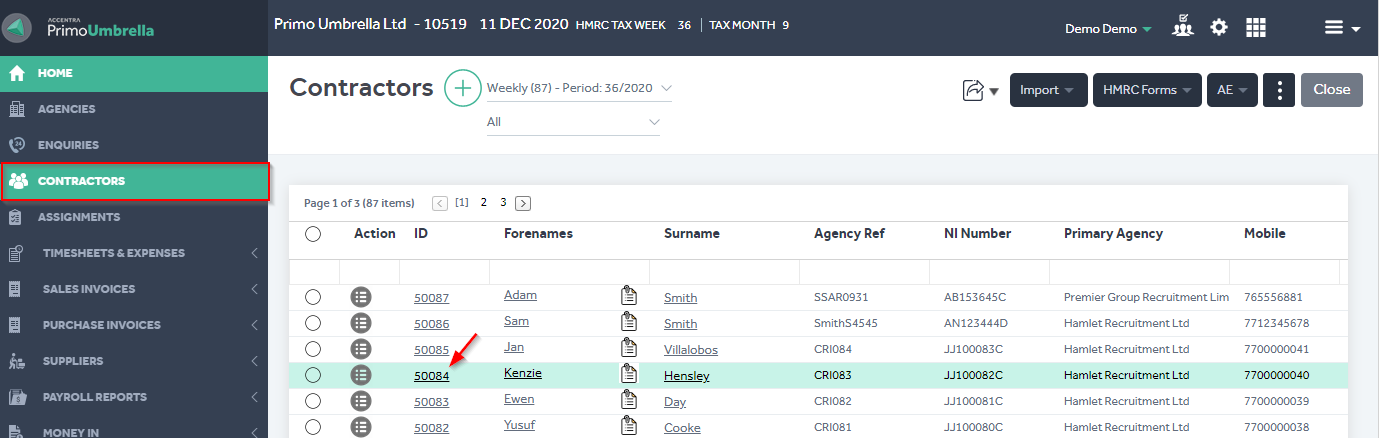The height and width of the screenshot is (438, 1379).
Task: Open action menu for contractor 50085
Action: pyautogui.click(x=361, y=349)
